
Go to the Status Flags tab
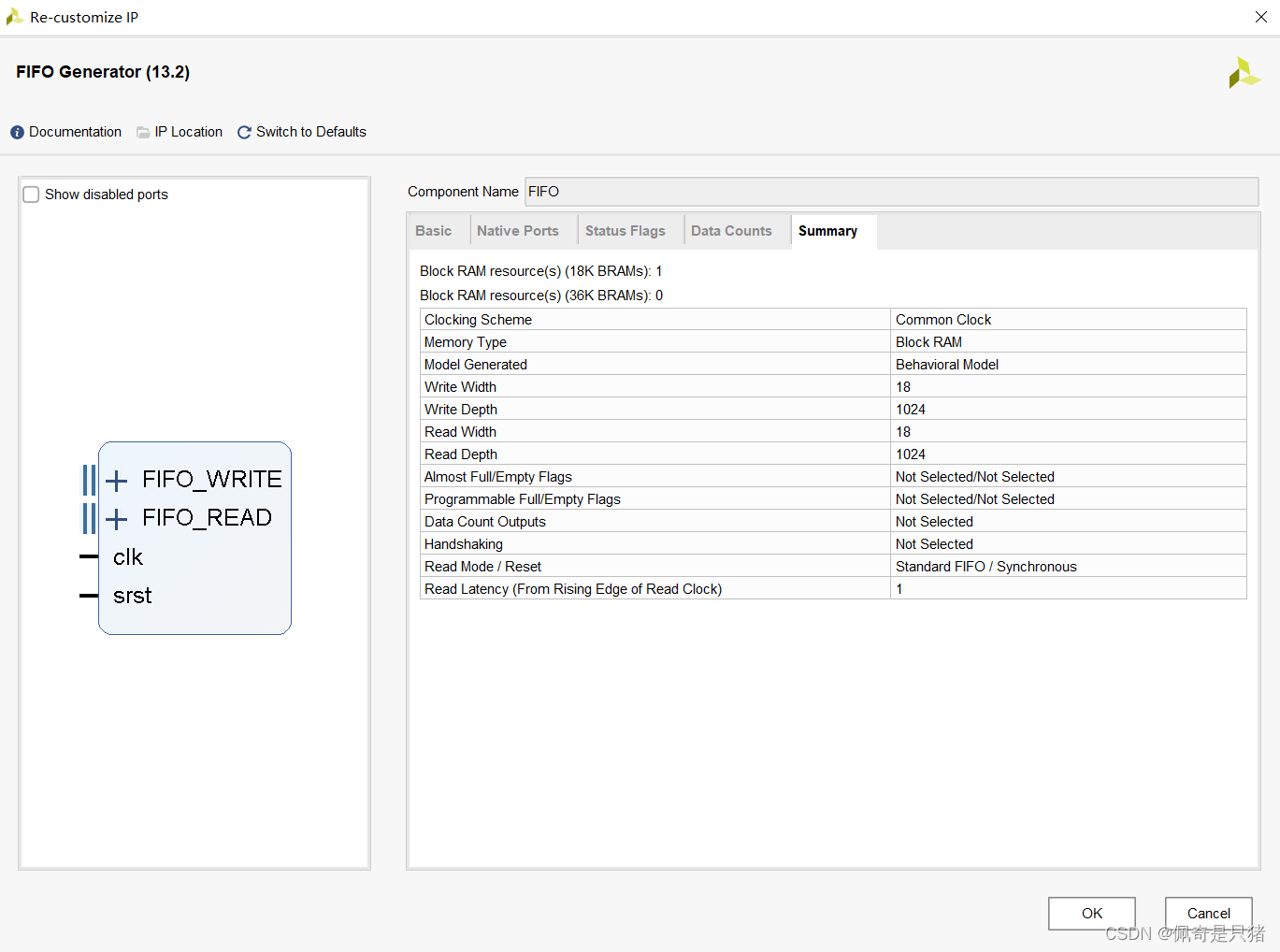tap(626, 231)
